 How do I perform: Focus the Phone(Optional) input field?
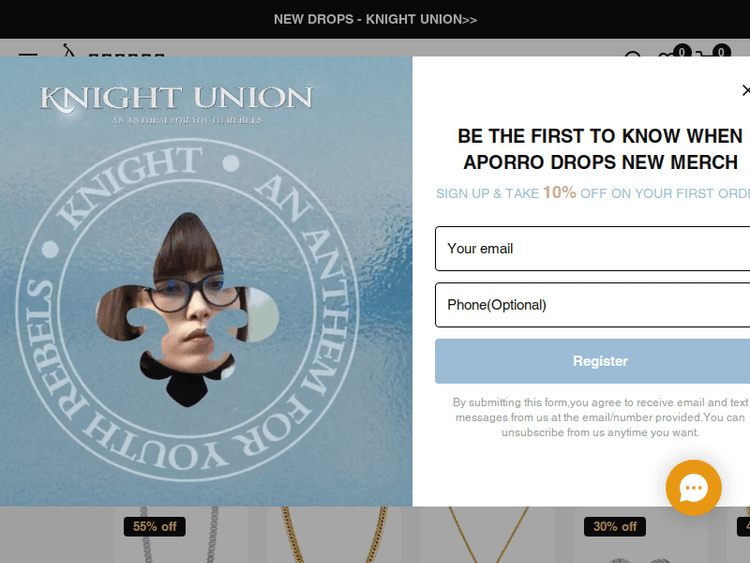coord(592,305)
